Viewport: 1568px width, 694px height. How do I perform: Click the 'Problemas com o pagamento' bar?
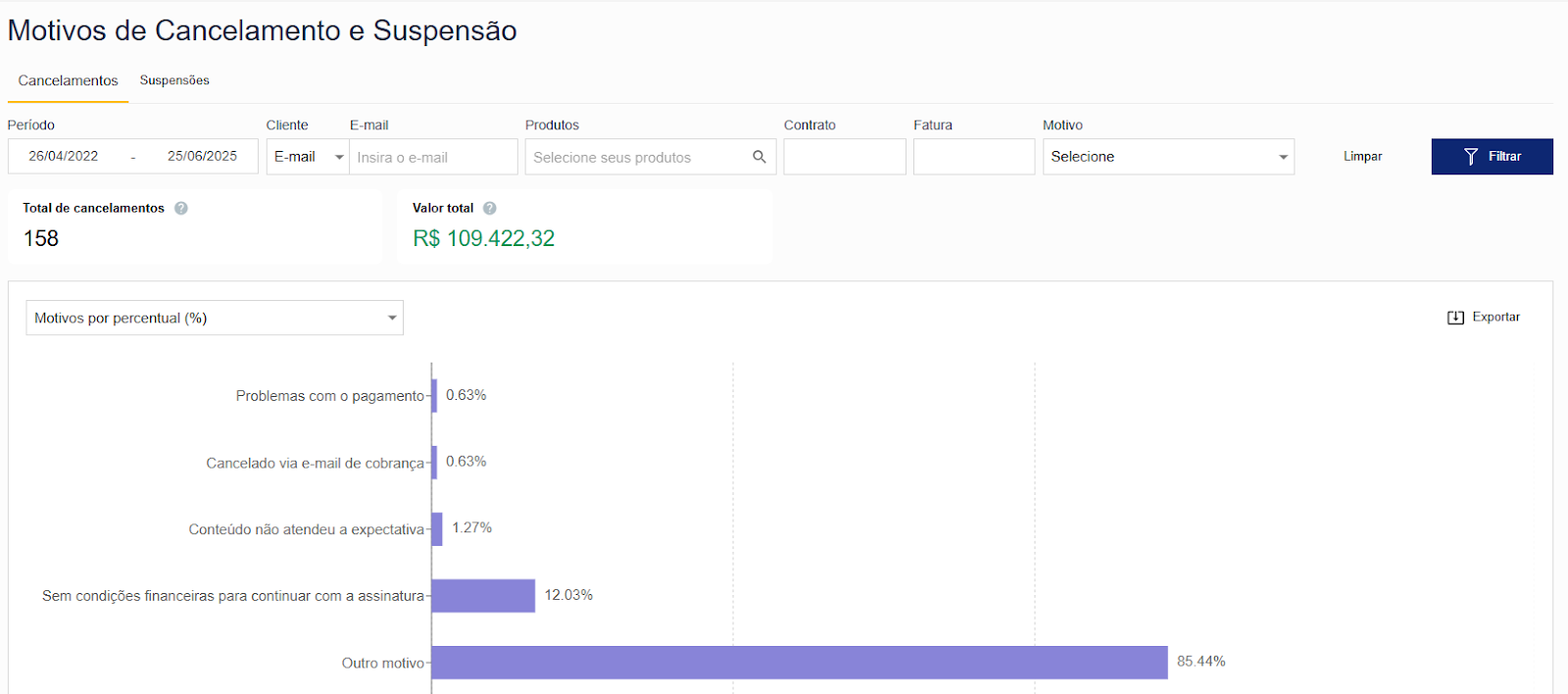[x=434, y=396]
